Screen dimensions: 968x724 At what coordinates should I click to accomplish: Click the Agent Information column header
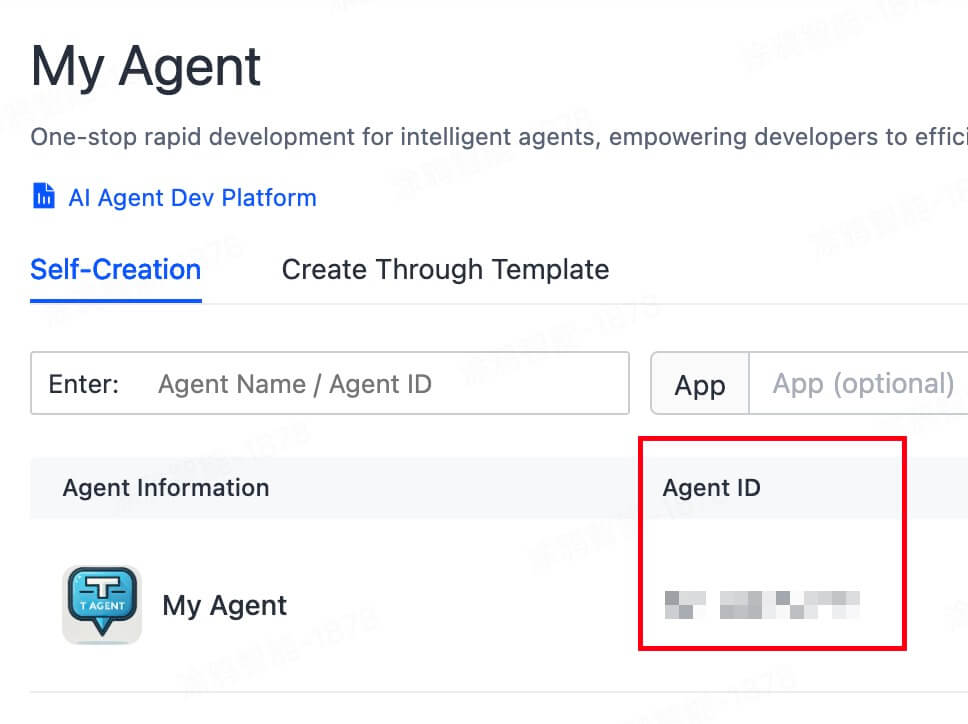[x=166, y=488]
